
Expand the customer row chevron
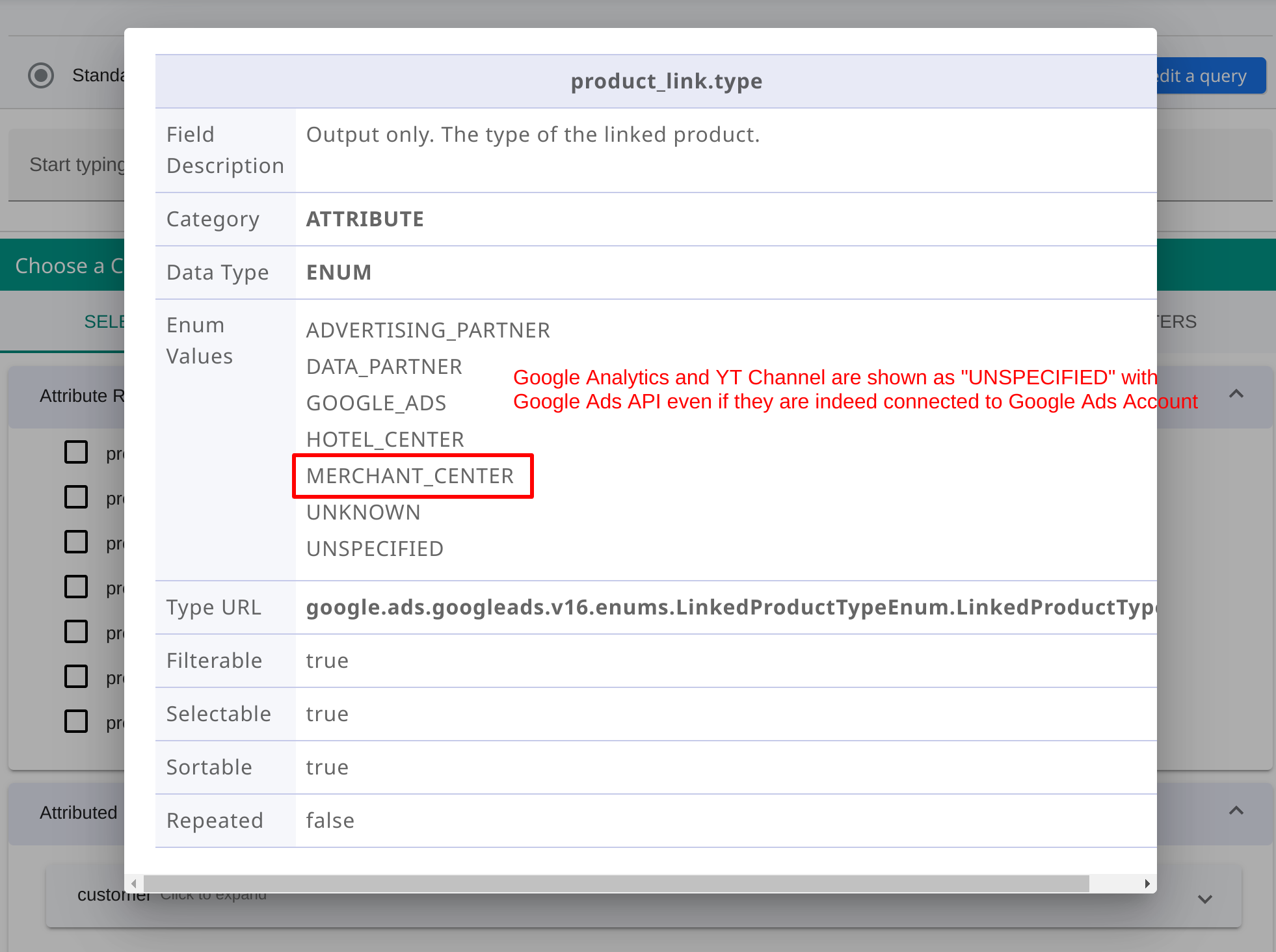pyautogui.click(x=1205, y=899)
